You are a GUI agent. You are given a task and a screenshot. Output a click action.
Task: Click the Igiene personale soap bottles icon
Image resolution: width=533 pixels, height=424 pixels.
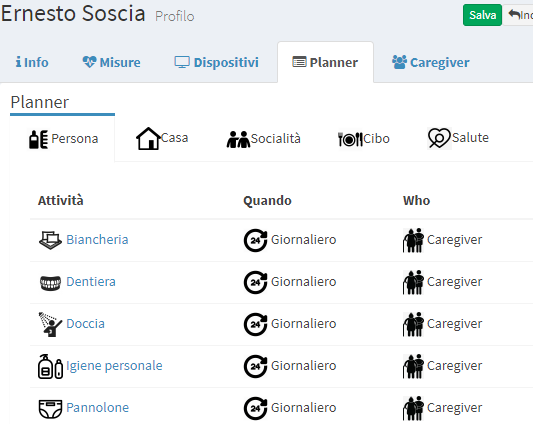(x=50, y=367)
